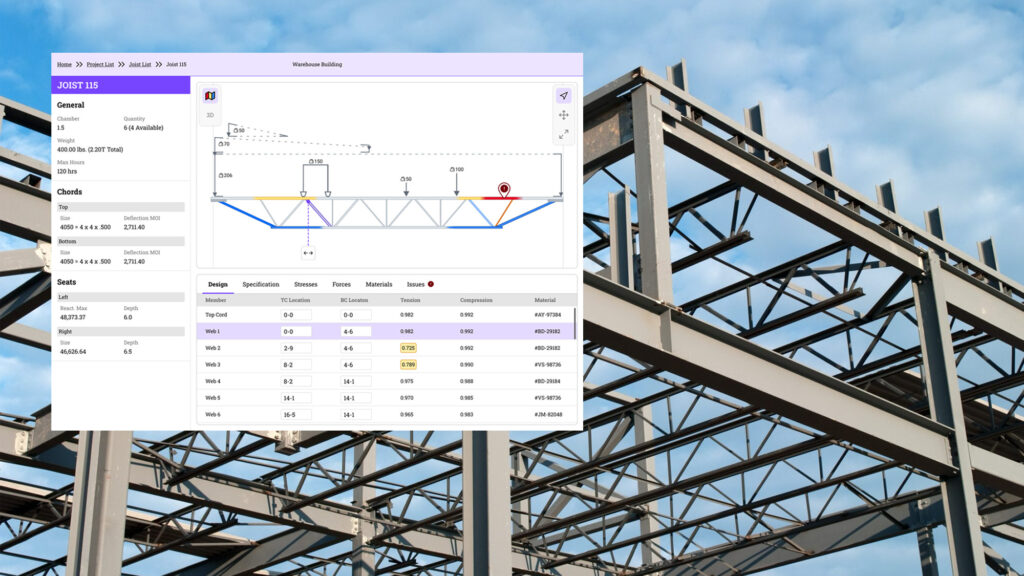Click the Home breadcrumb link
Viewport: 1024px width, 576px height.
64,64
